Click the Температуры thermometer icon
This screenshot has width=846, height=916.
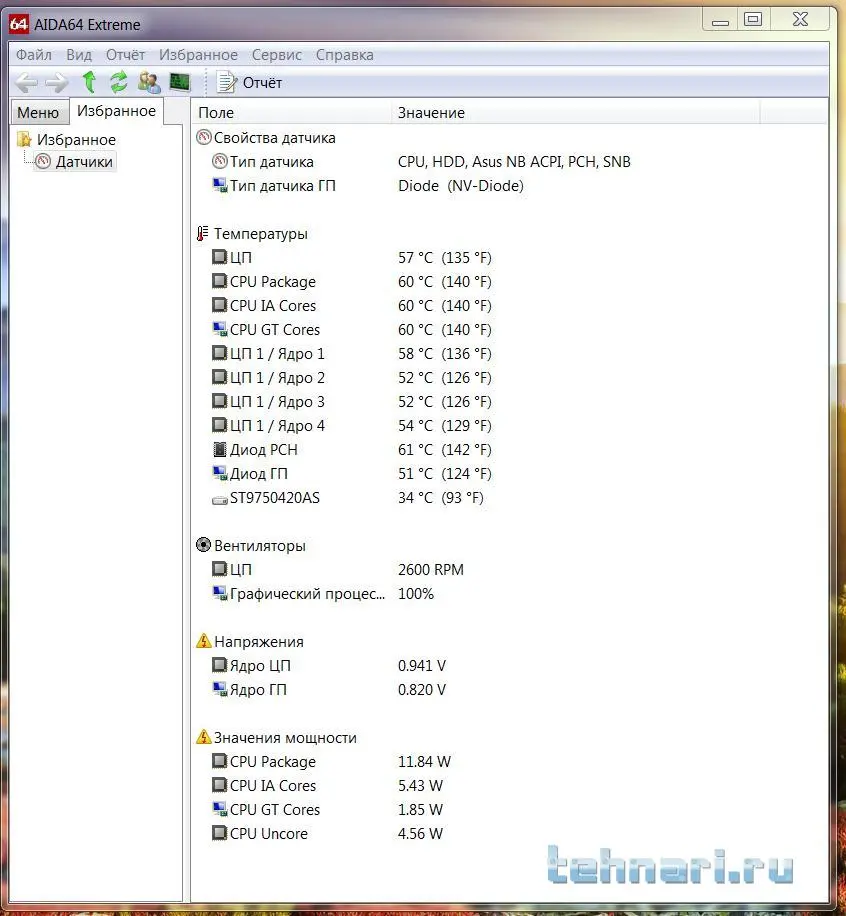203,234
